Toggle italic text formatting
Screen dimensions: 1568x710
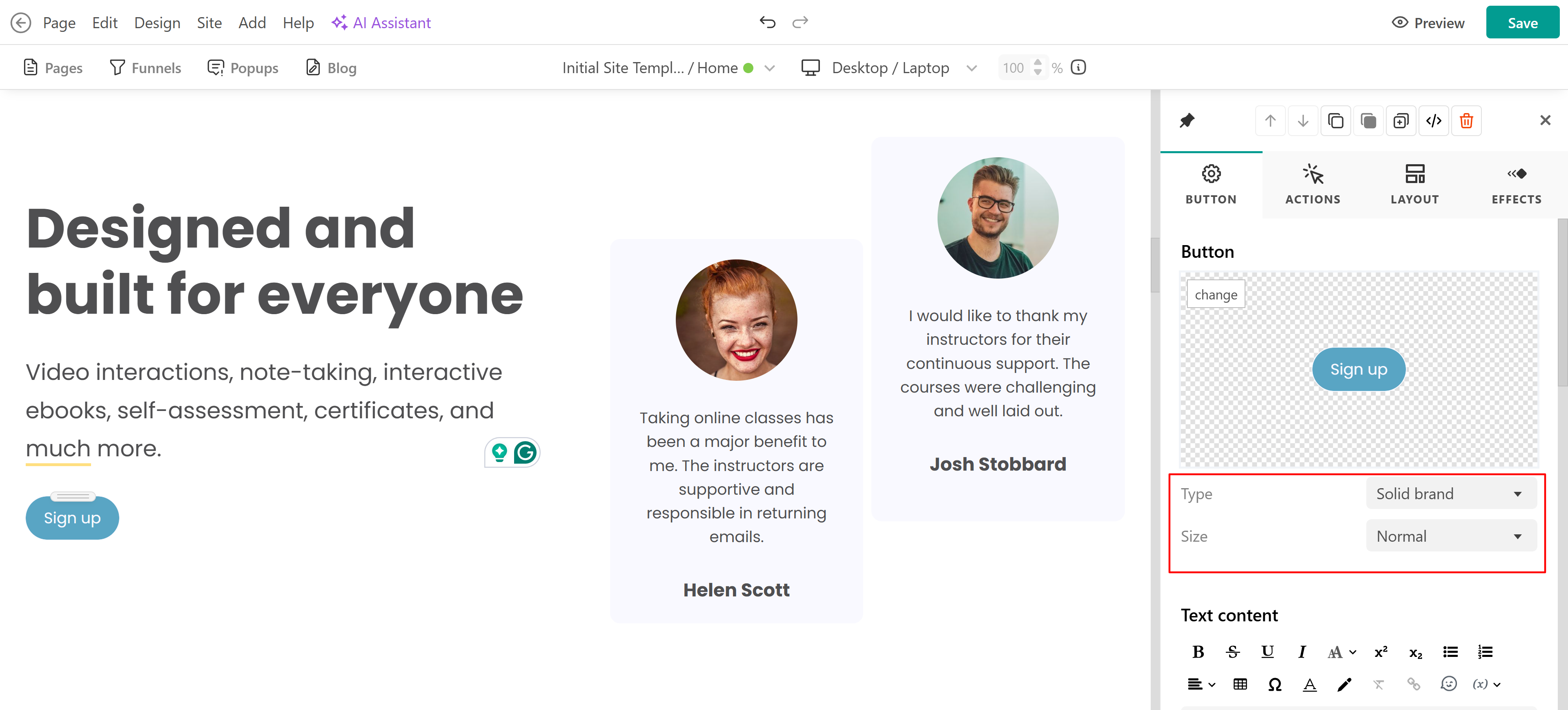(1301, 652)
